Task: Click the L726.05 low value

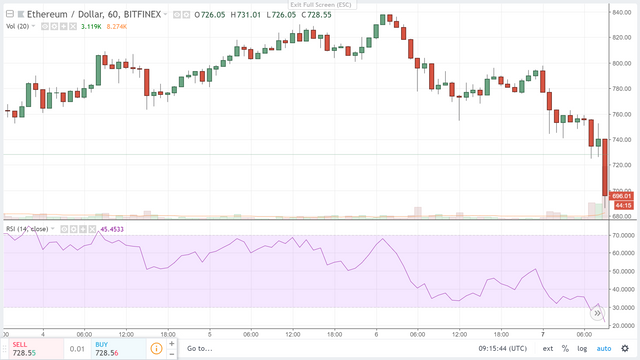Action: (281, 15)
